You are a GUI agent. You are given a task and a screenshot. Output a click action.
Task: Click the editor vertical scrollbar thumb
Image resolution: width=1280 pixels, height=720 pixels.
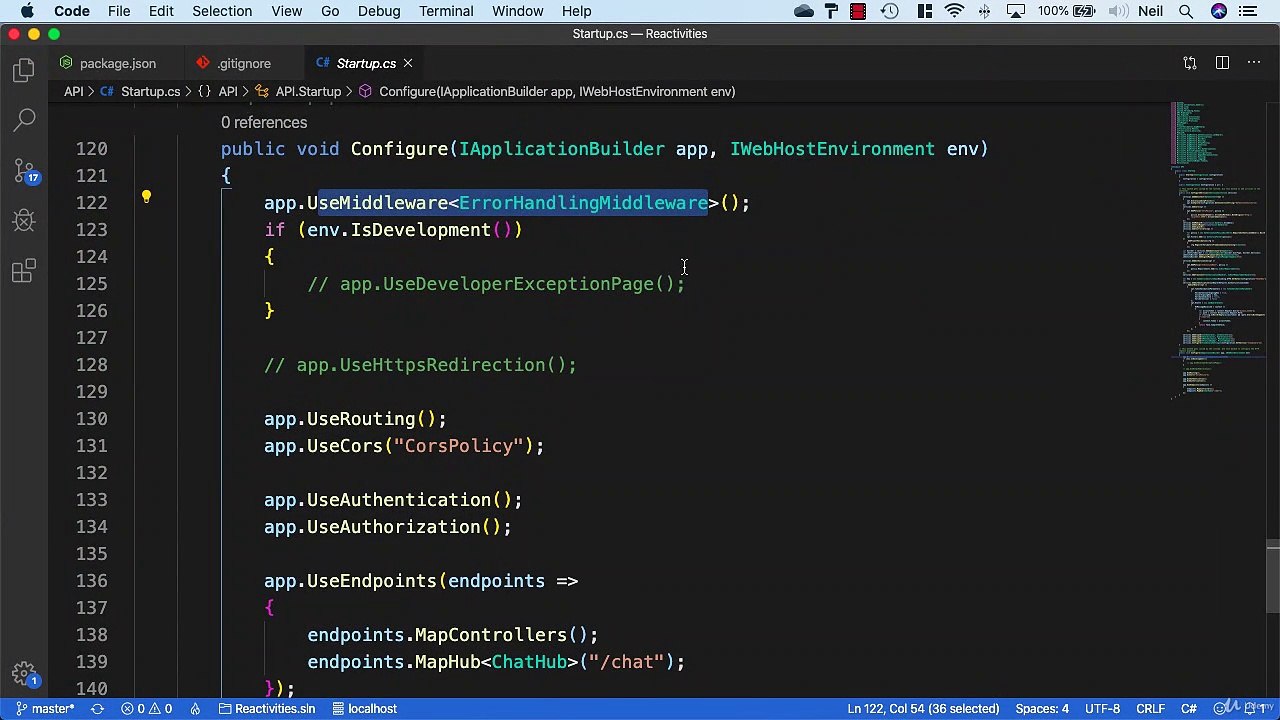coord(1272,575)
